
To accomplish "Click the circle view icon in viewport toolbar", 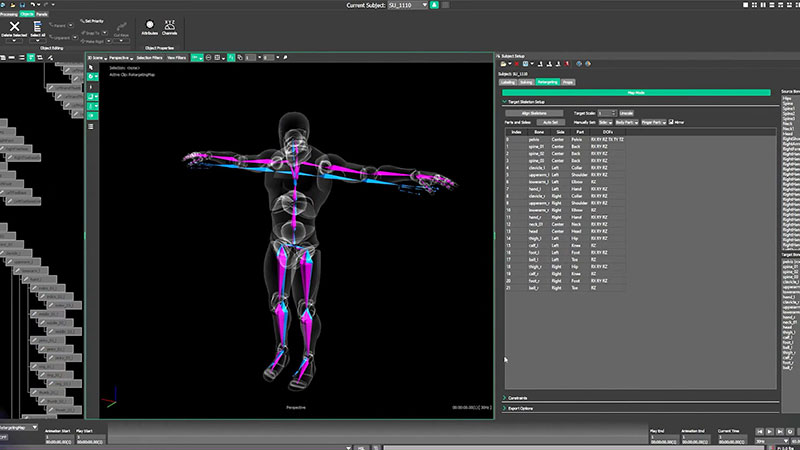I will tap(208, 57).
